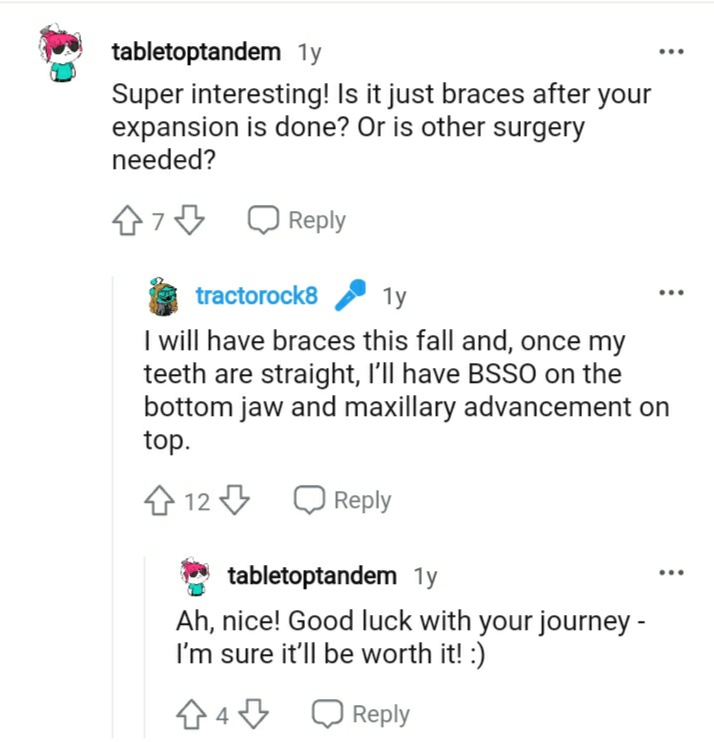This screenshot has height=742, width=714.
Task: Downvote the comment with 4 points
Action: click(x=254, y=715)
